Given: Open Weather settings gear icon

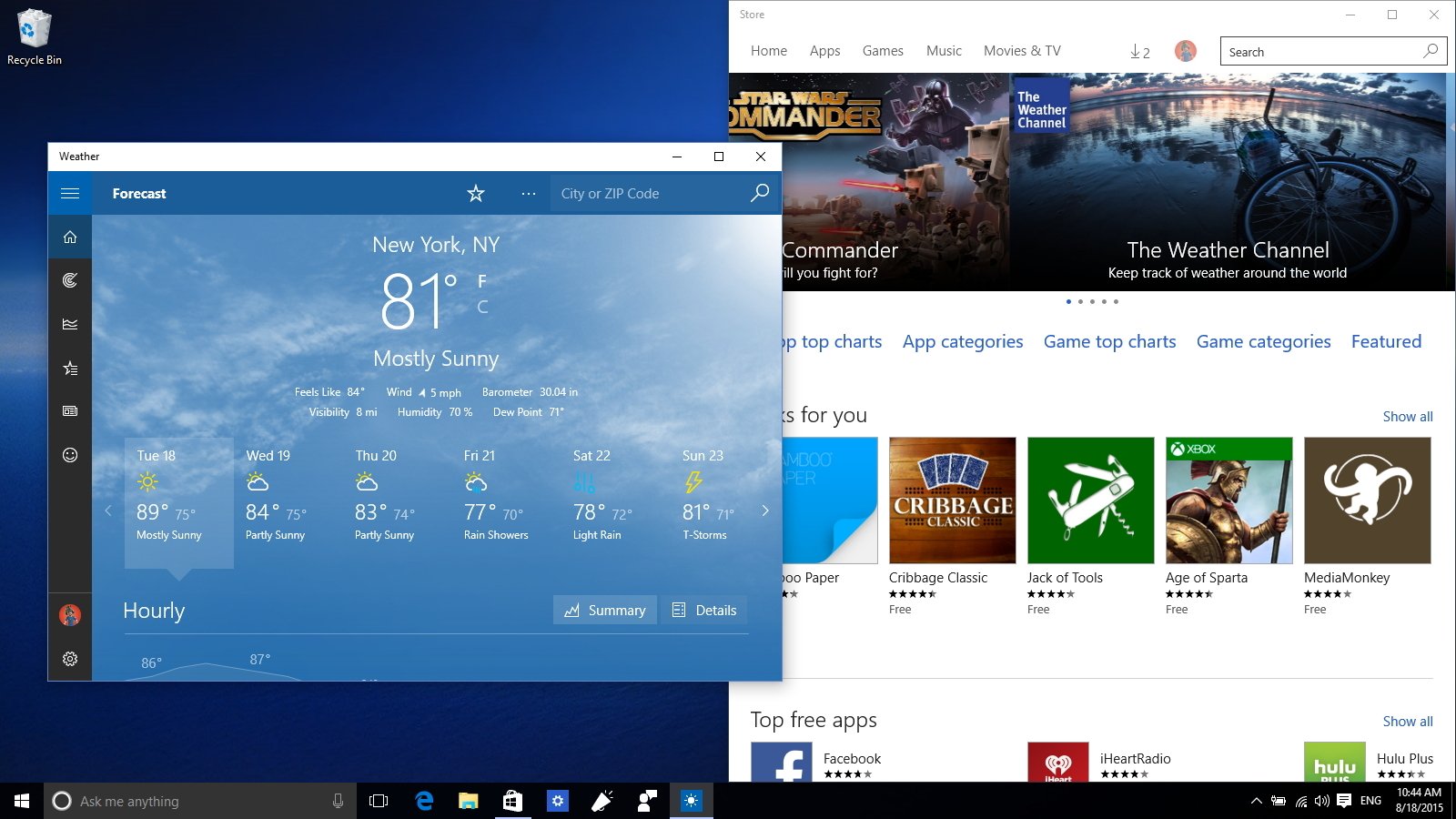Looking at the screenshot, I should 70,659.
